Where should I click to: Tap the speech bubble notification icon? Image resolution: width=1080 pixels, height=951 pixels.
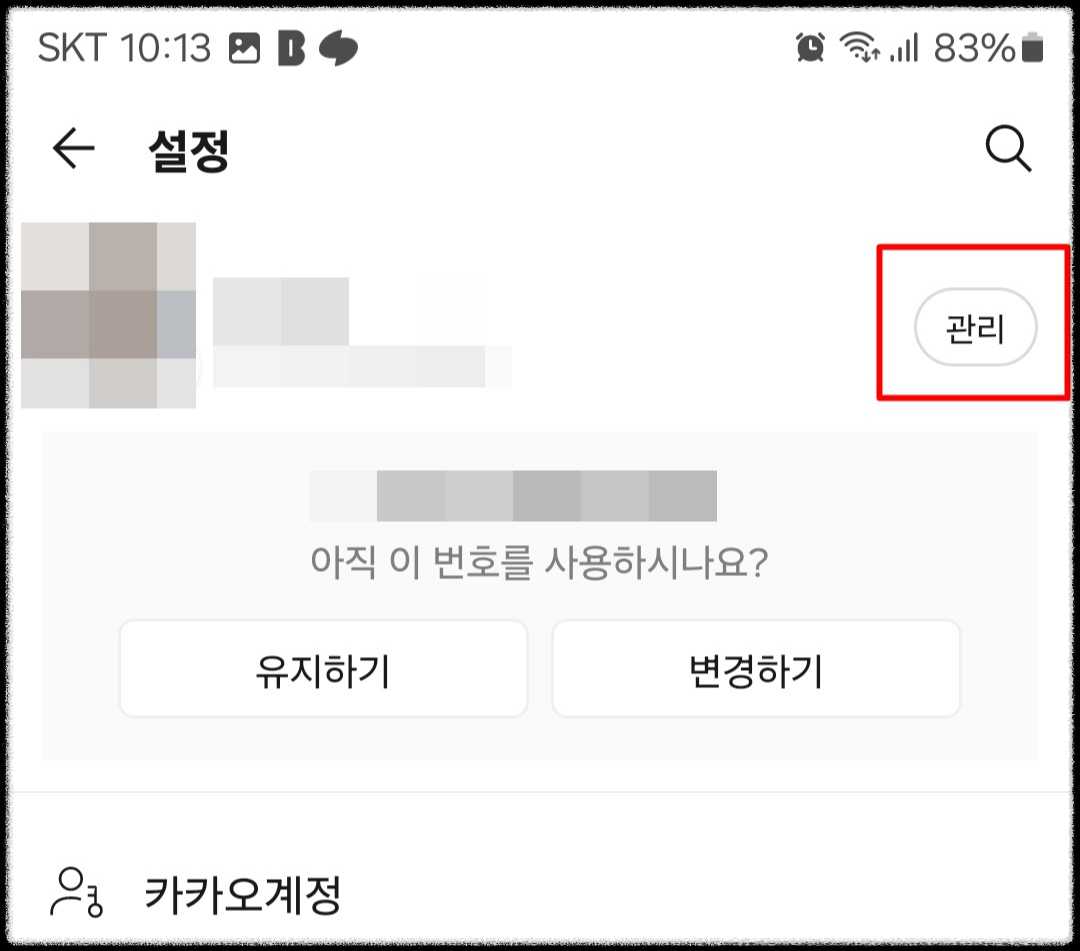338,48
